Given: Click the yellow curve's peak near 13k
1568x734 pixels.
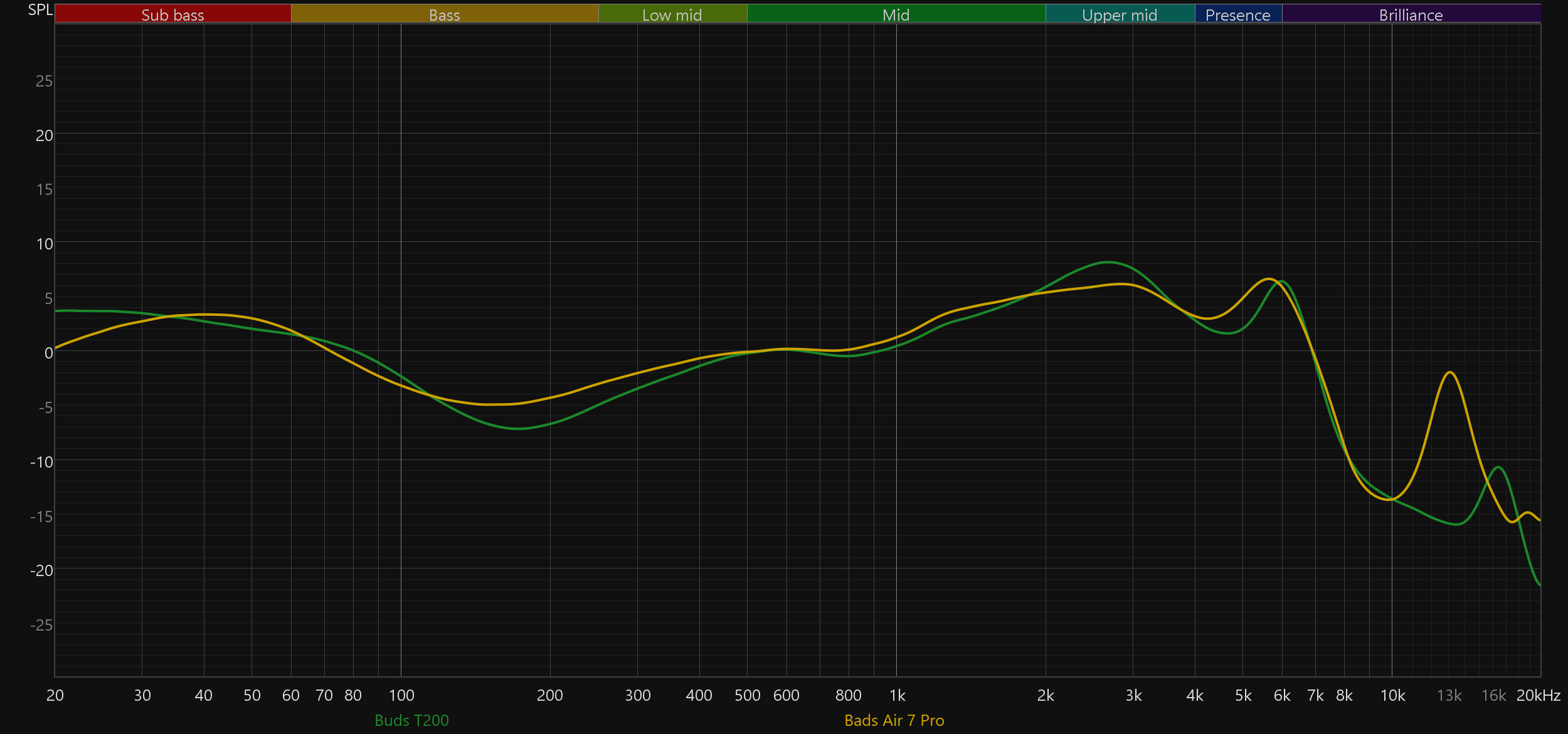Looking at the screenshot, I should click(x=1450, y=372).
